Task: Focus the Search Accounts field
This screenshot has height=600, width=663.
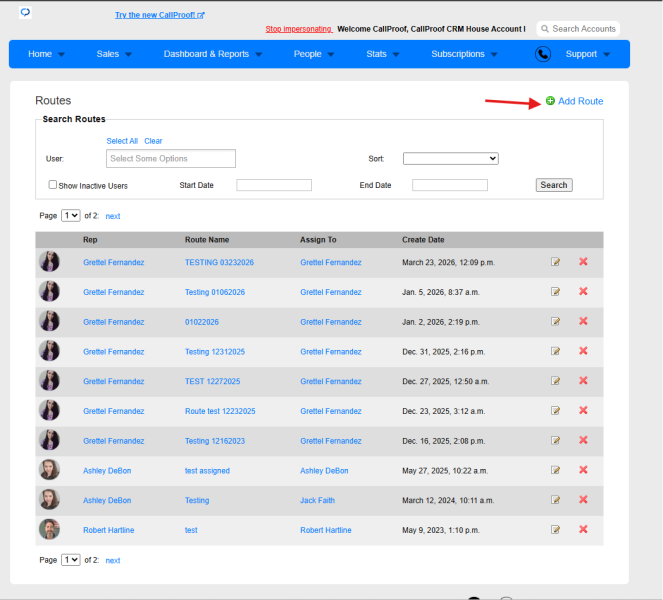Action: click(x=578, y=29)
